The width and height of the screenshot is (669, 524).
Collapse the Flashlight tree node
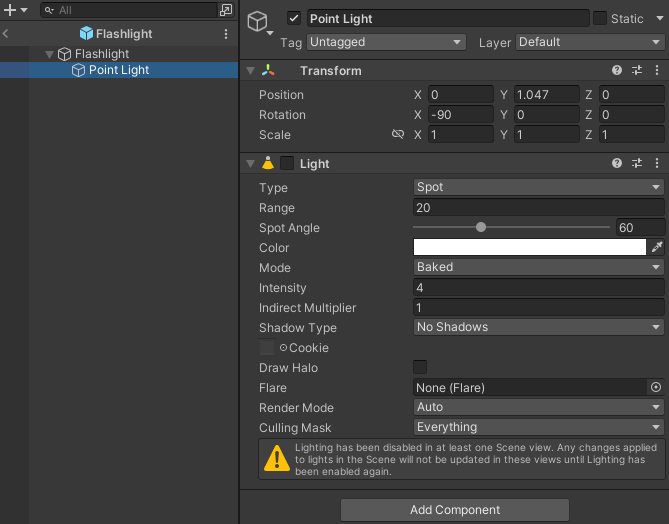(x=49, y=54)
